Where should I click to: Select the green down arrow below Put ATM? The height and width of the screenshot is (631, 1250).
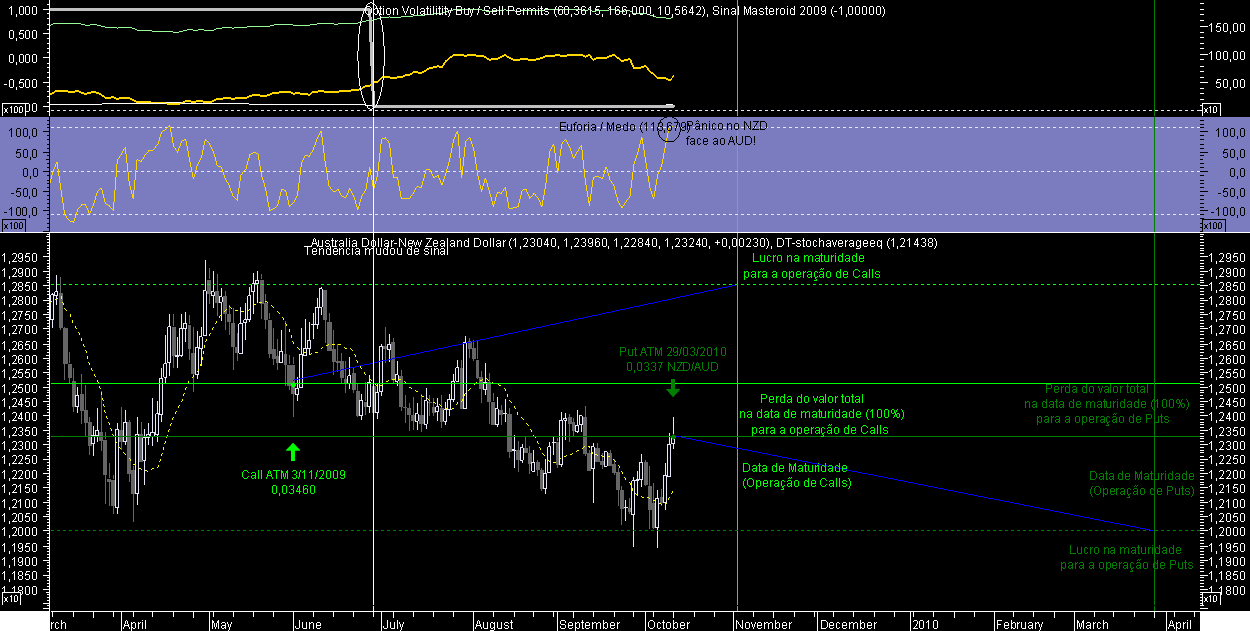click(673, 388)
